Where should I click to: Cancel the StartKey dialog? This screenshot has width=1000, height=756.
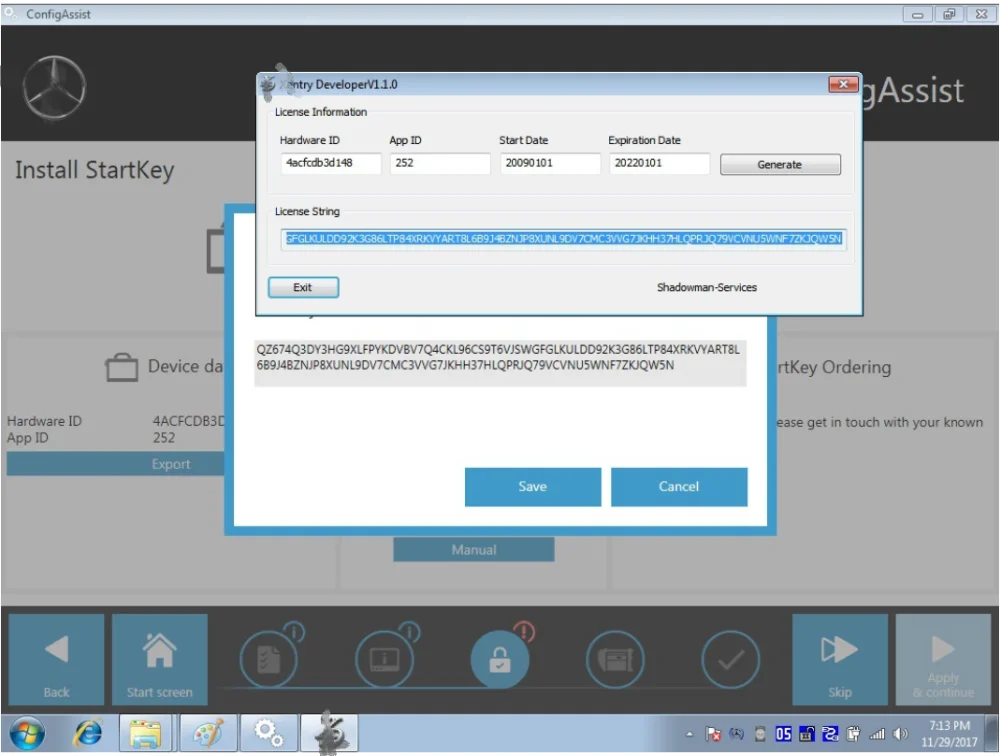coord(679,487)
